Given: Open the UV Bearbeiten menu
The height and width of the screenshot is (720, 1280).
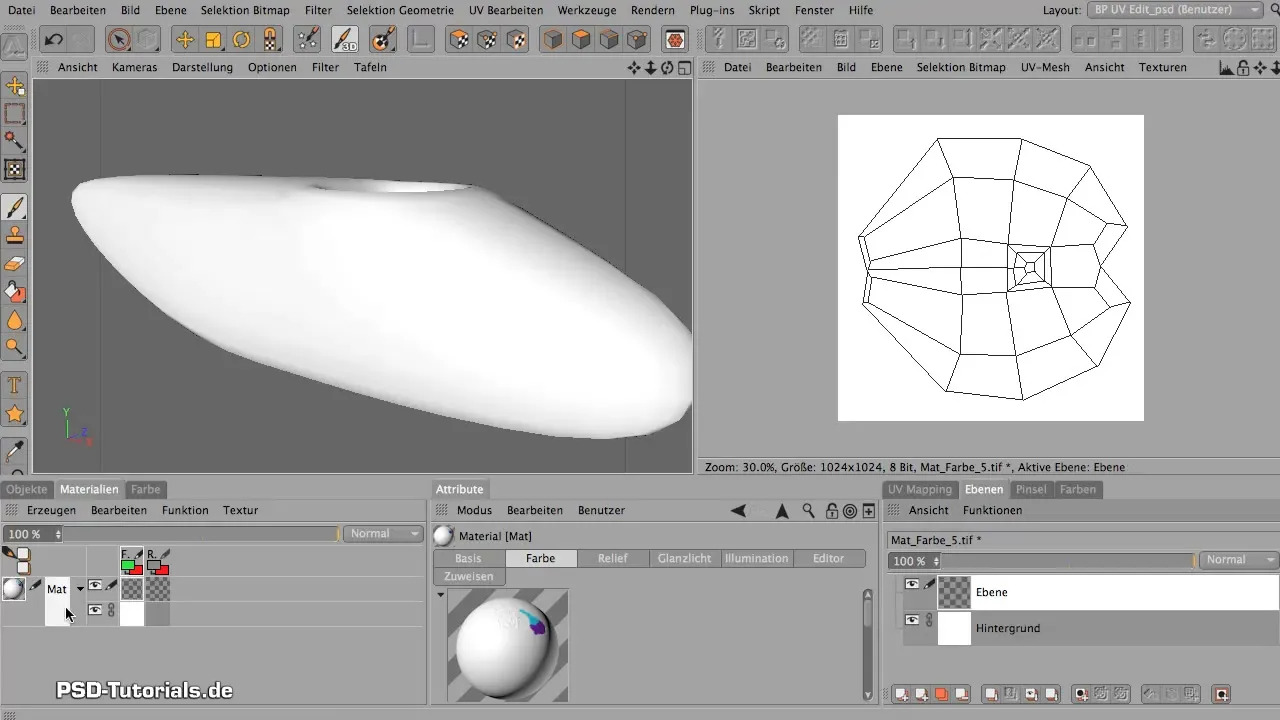Looking at the screenshot, I should tap(505, 10).
